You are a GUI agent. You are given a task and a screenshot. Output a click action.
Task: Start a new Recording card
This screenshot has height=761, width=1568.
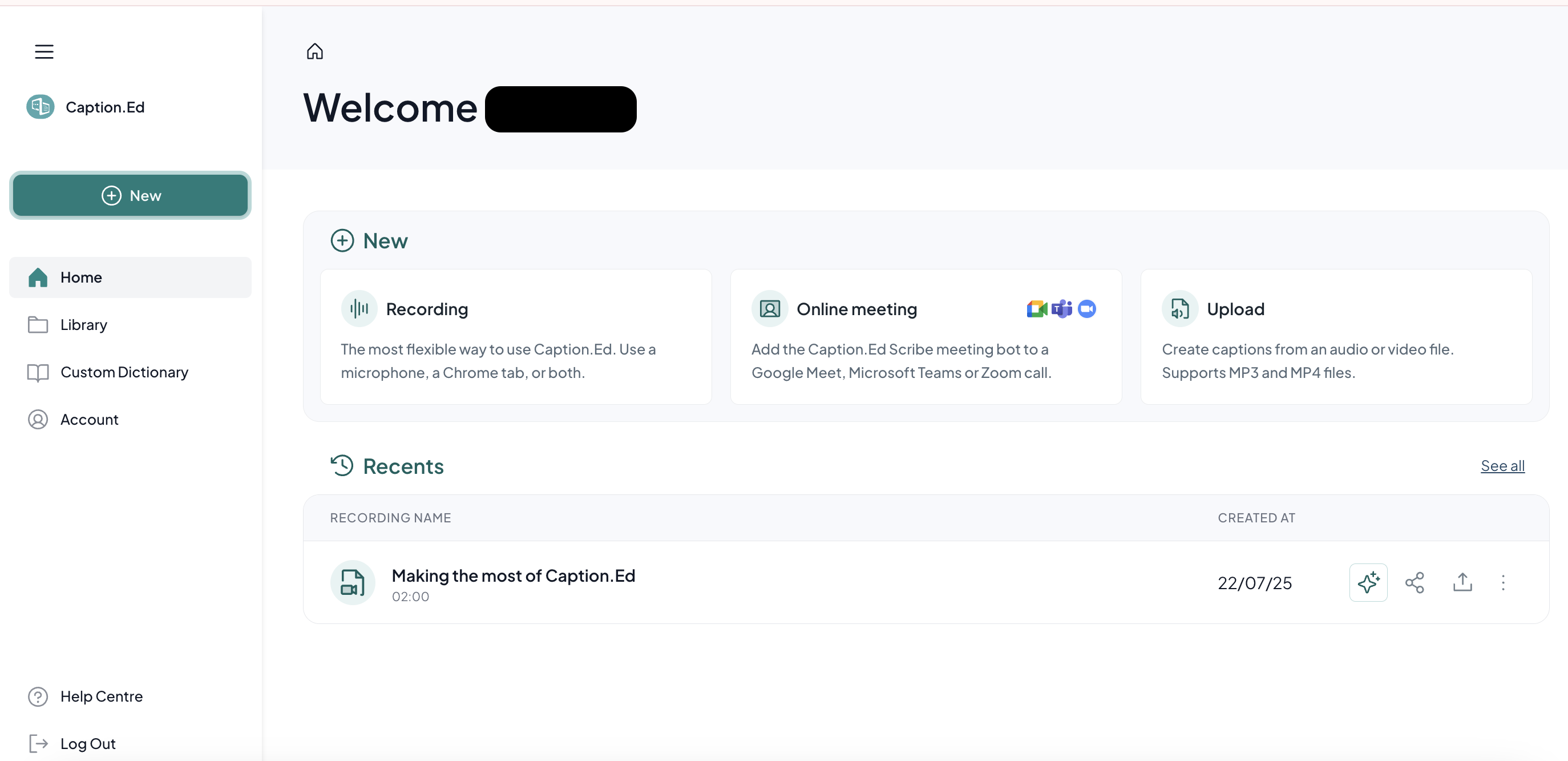point(516,337)
